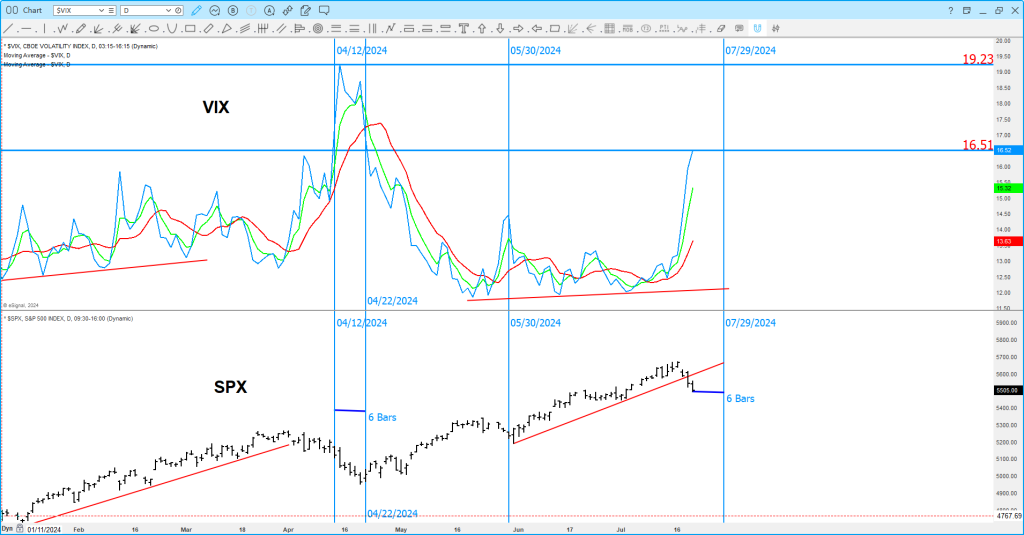Click the $VIX CBOE Volatility Index legend text

[80, 46]
